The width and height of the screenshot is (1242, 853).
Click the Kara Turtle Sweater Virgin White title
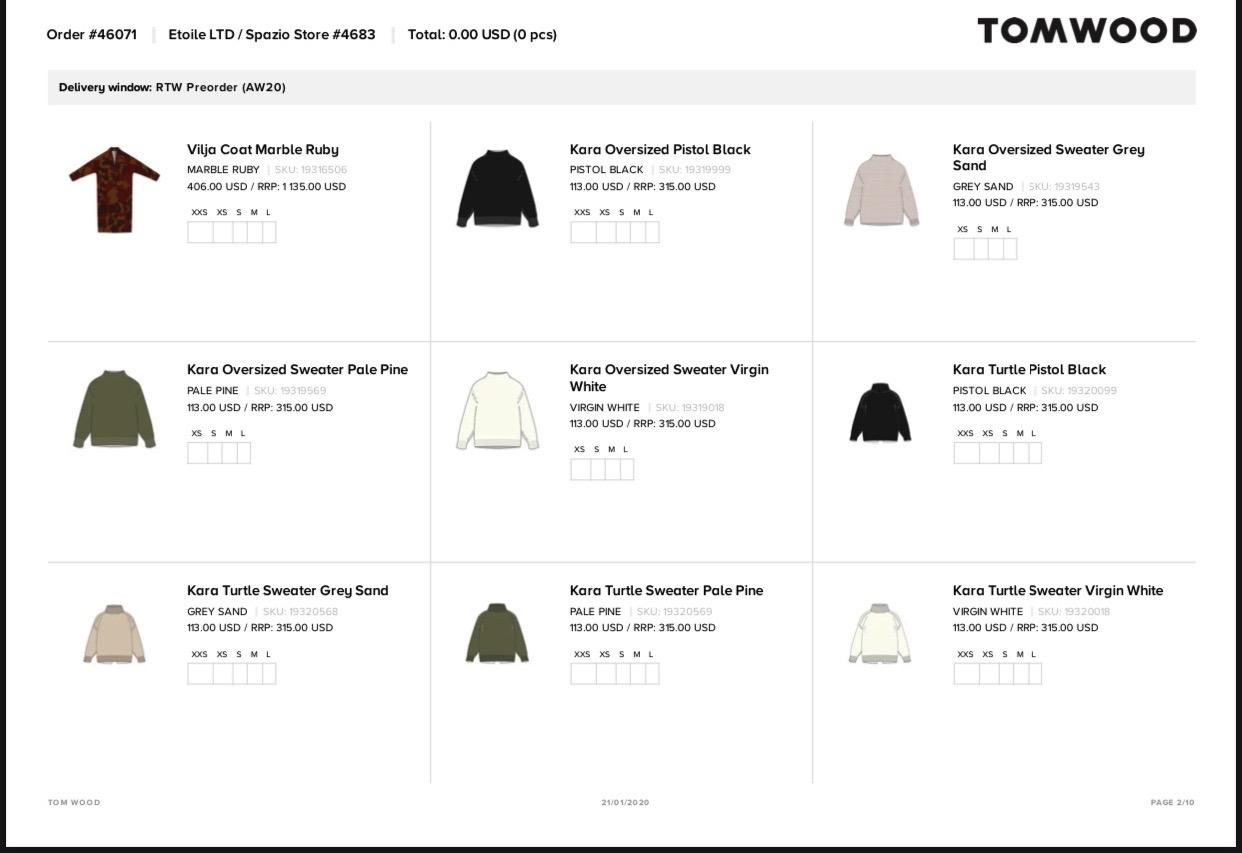[x=1057, y=591]
